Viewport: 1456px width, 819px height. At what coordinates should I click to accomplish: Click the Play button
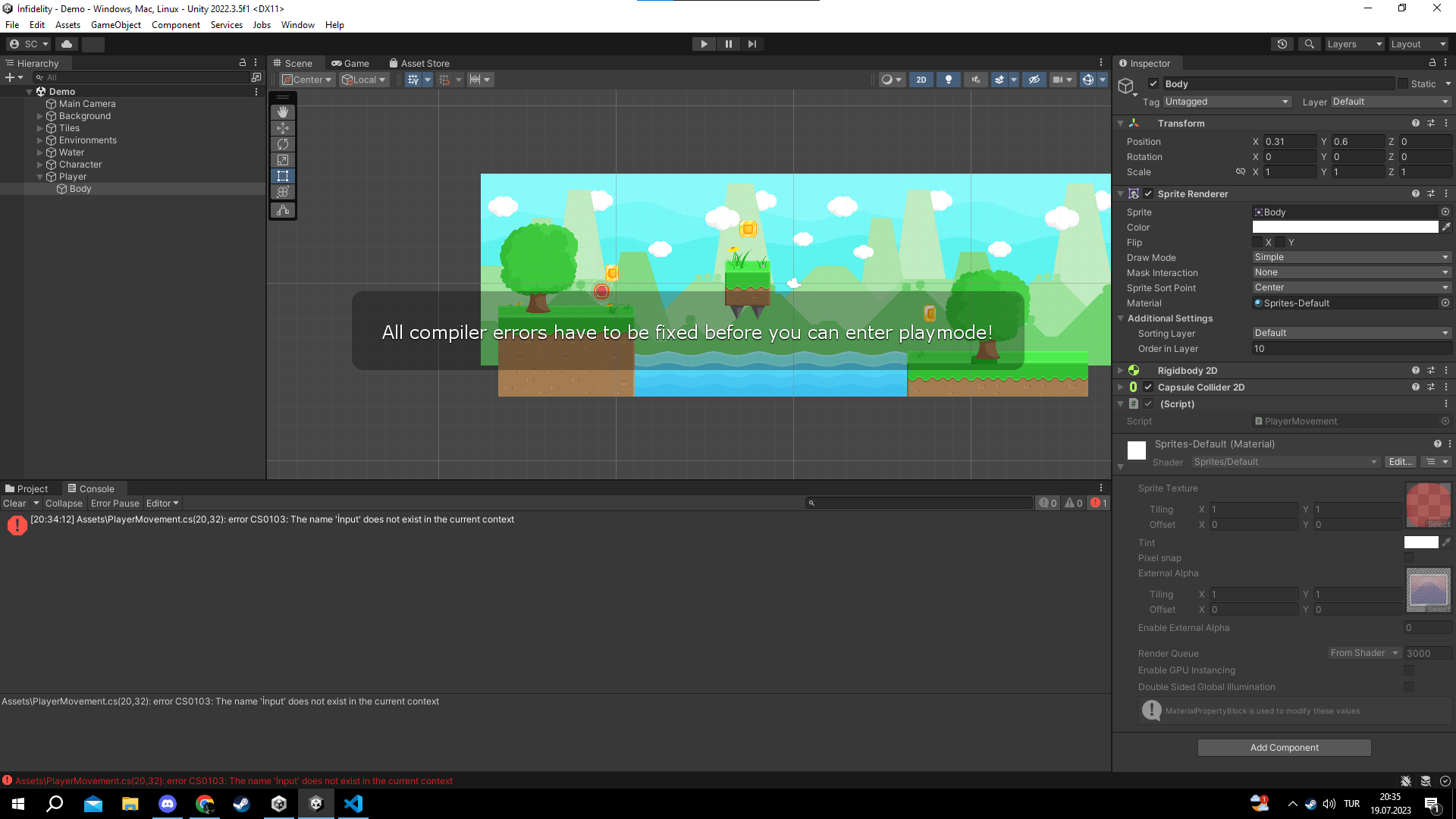pyautogui.click(x=704, y=44)
